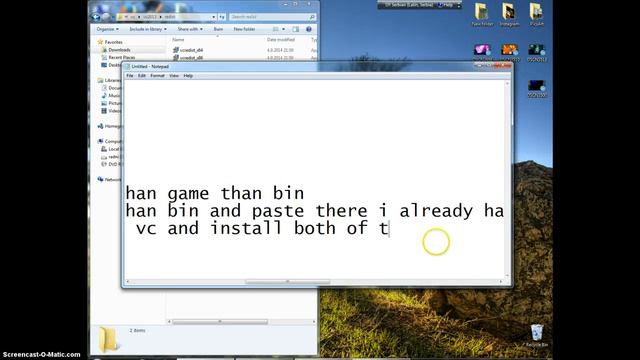640x360 pixels.
Task: Open Notepad's Edit menu
Action: (142, 76)
